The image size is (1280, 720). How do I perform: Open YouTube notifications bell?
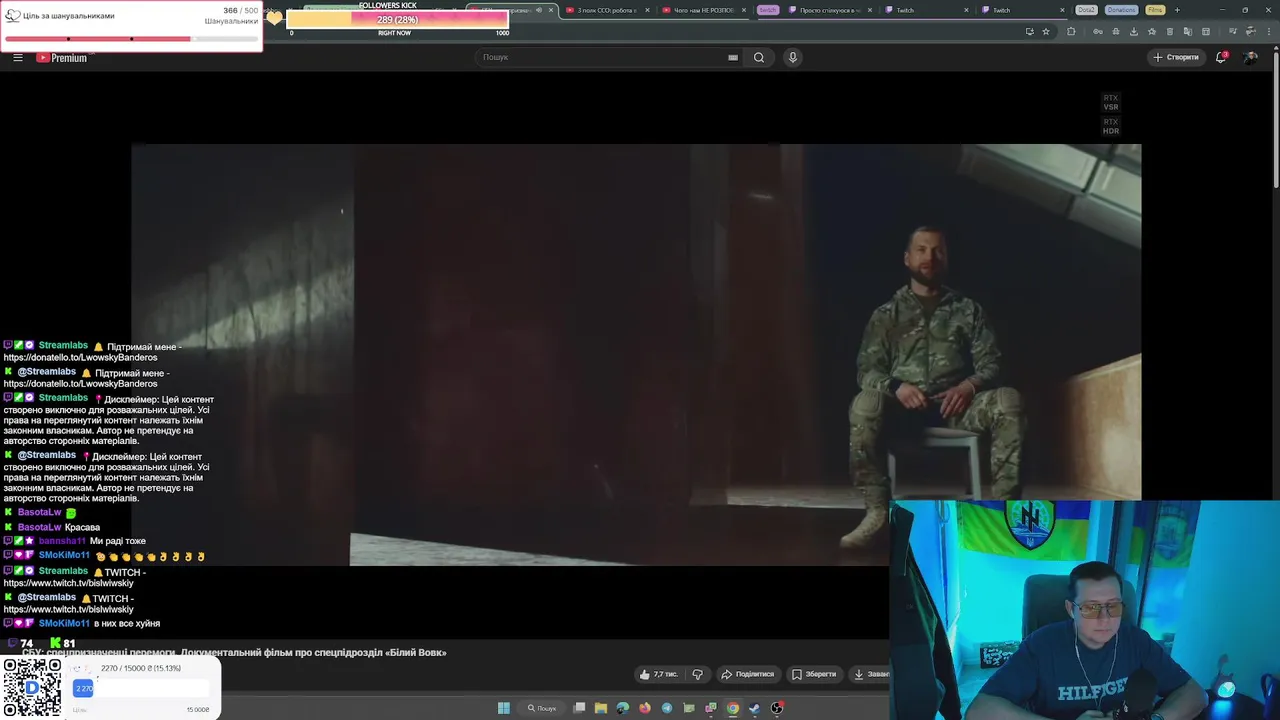pyautogui.click(x=1221, y=57)
